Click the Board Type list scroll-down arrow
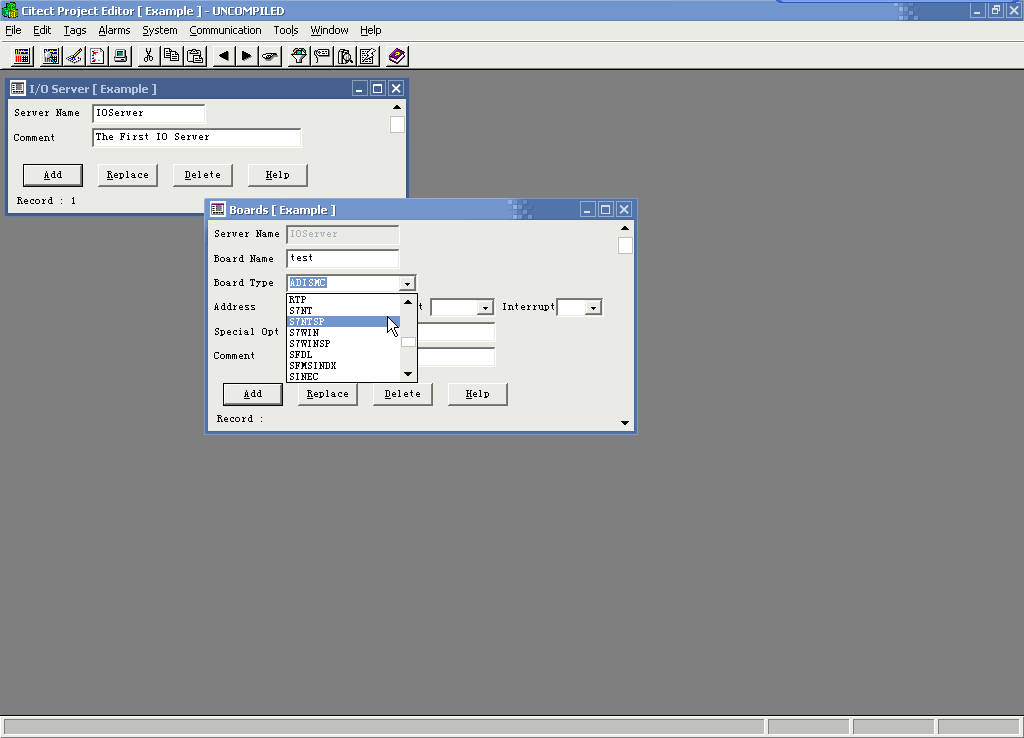1024x738 pixels. [x=408, y=374]
